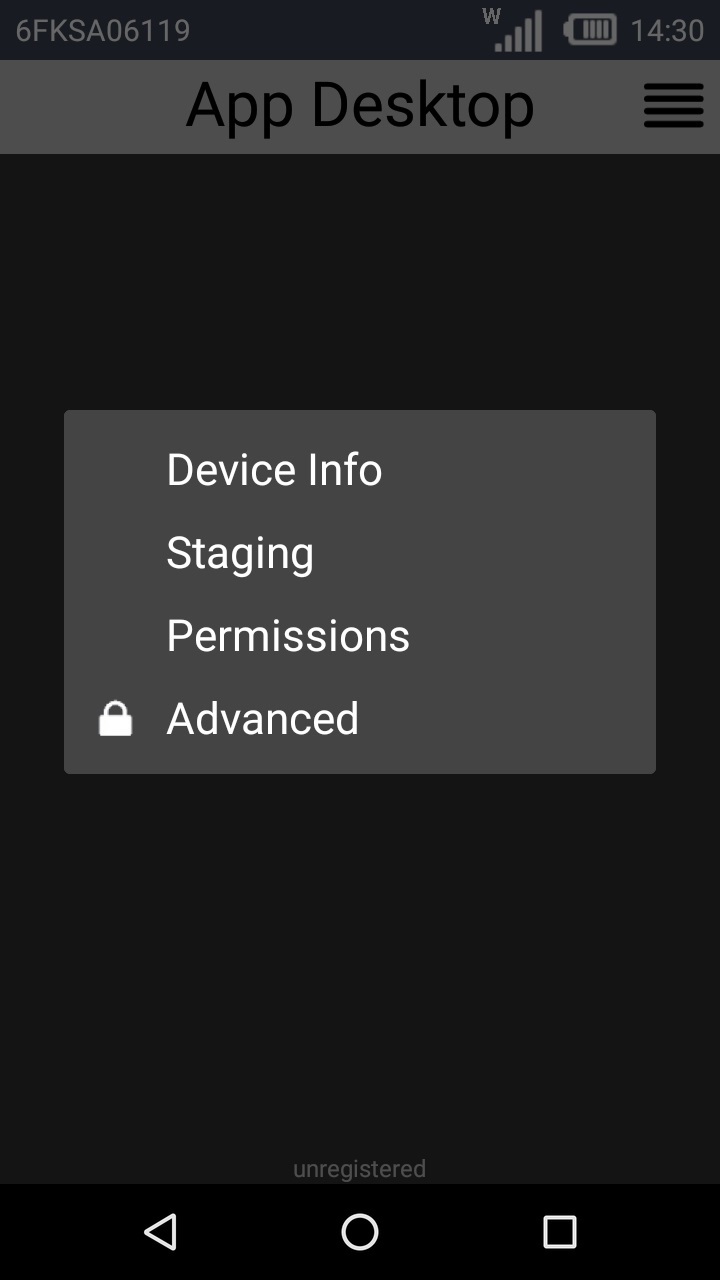Tap the App Desktop title text
The height and width of the screenshot is (1280, 720).
coord(359,105)
